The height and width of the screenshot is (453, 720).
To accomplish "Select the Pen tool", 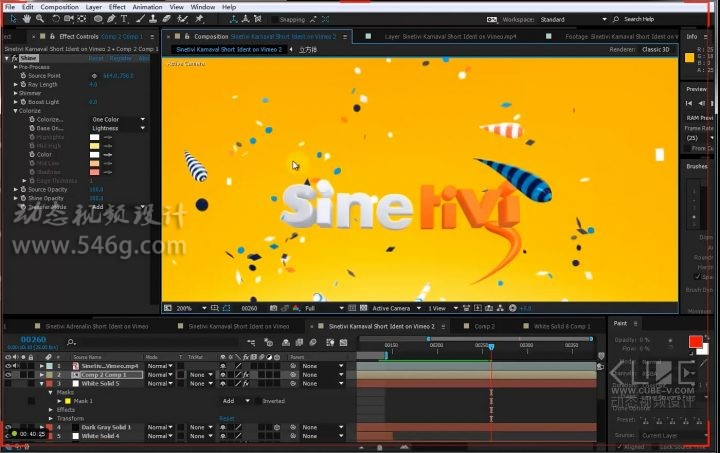I will coord(111,19).
